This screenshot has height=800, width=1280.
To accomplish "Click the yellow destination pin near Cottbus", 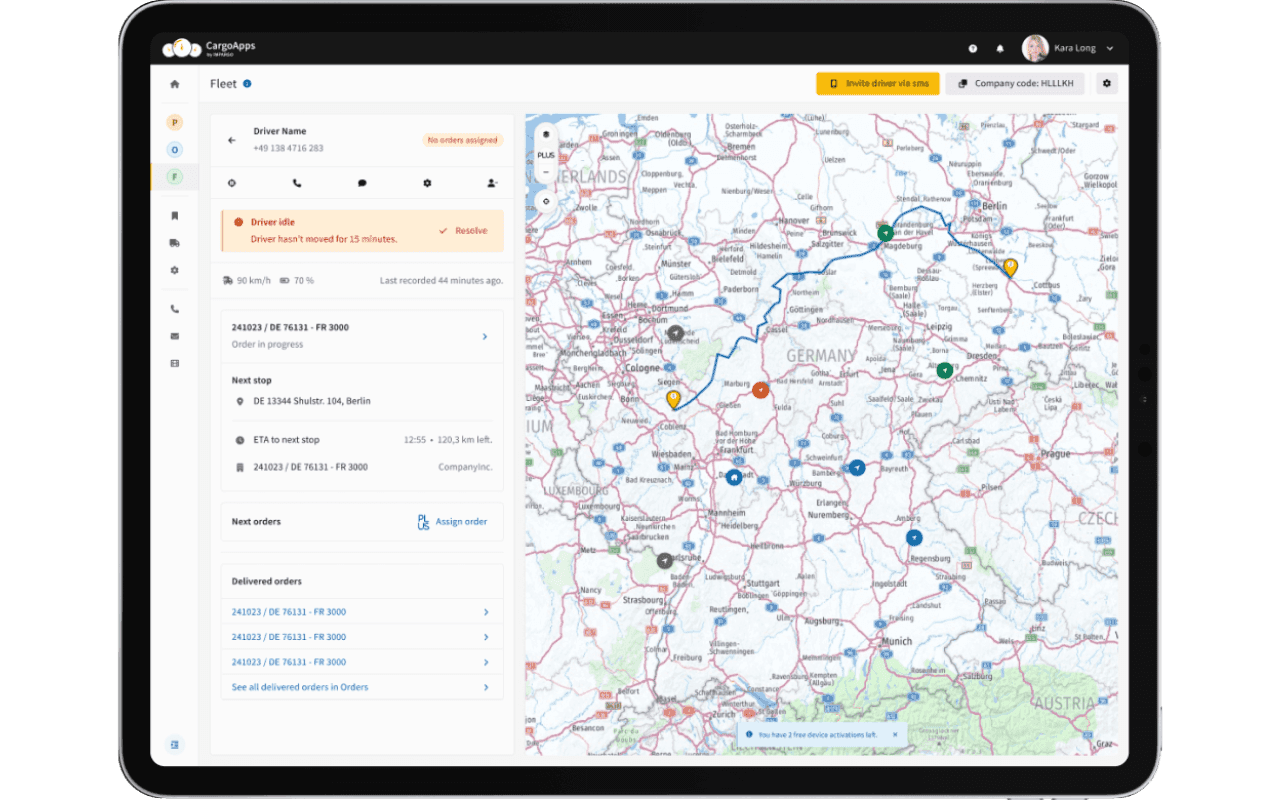I will pyautogui.click(x=1010, y=267).
